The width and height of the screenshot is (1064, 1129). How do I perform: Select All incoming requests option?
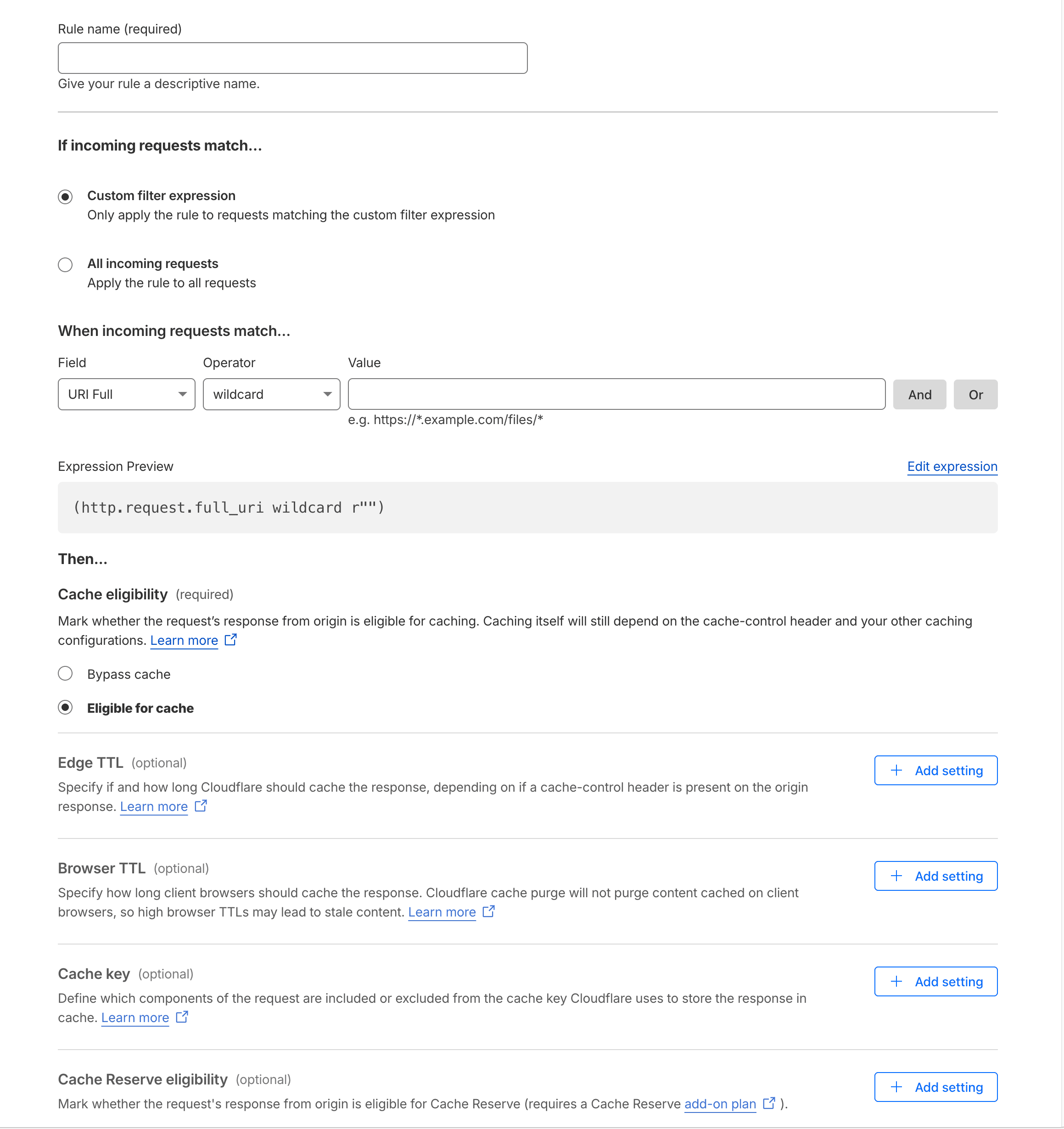[65, 264]
